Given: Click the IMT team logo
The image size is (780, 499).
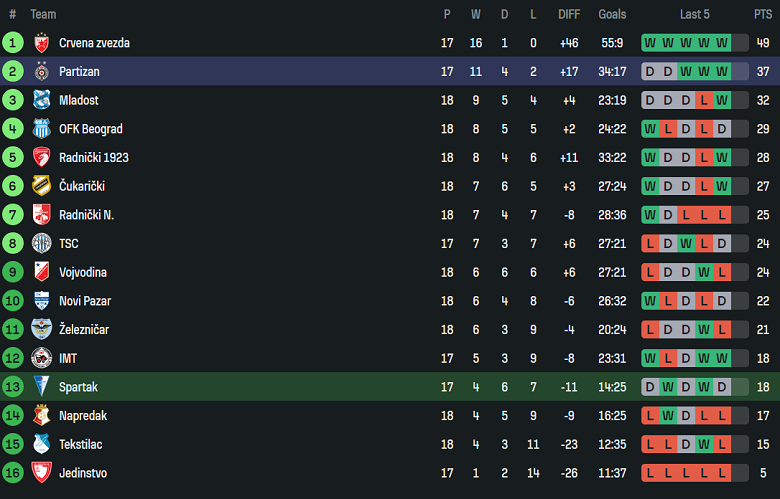Looking at the screenshot, I should click(x=41, y=358).
